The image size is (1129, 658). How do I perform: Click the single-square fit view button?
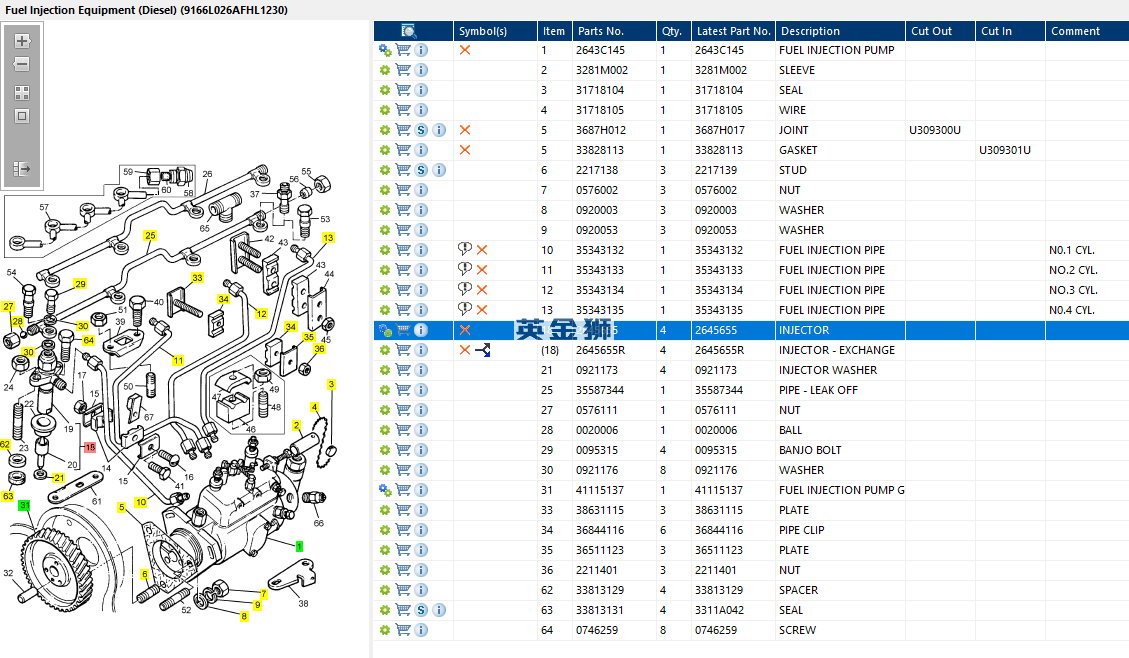point(22,116)
